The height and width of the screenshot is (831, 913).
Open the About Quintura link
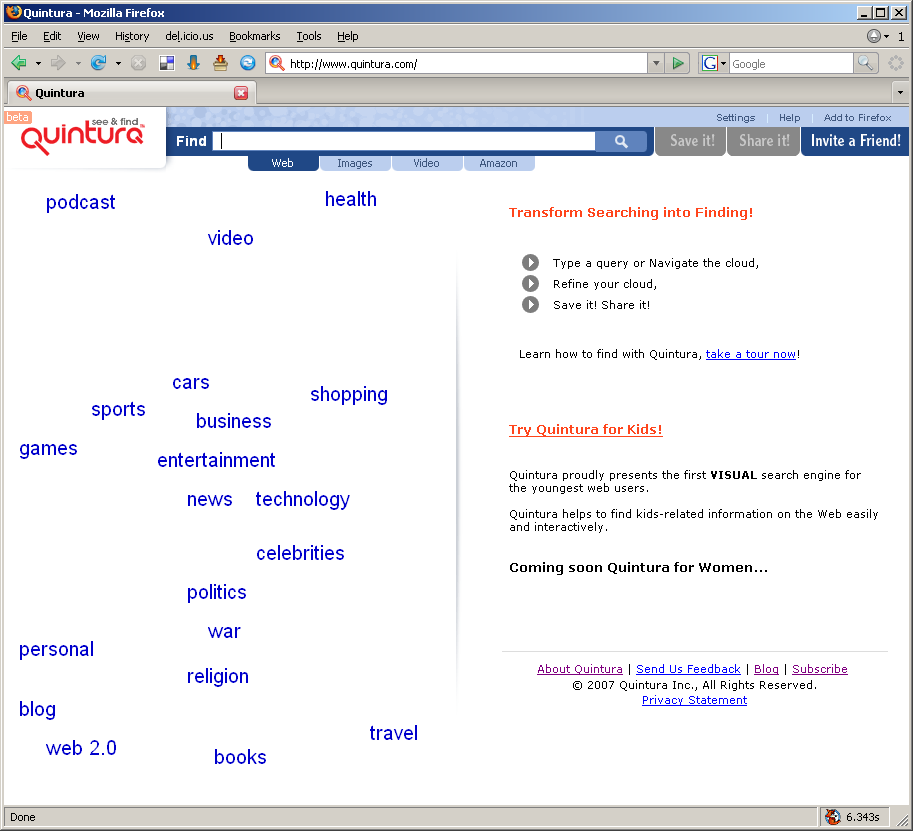(580, 669)
